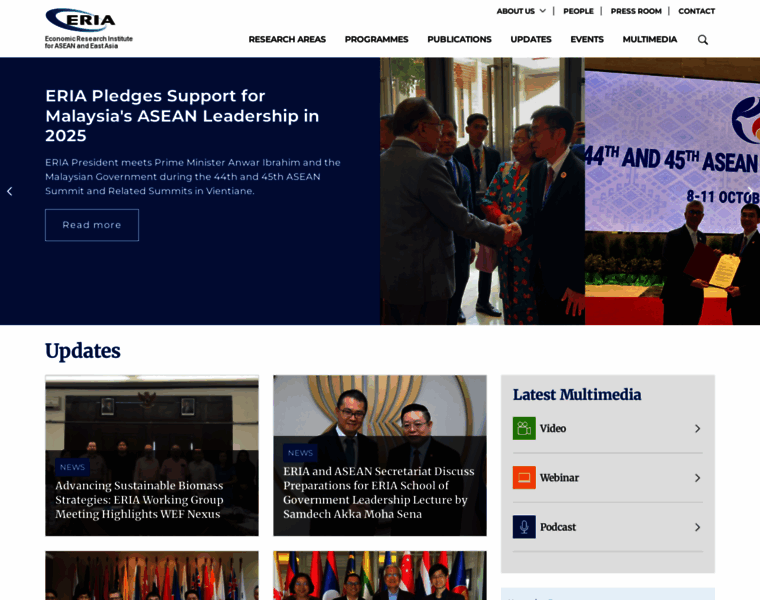Click the Video label in Latest Multimedia
Image resolution: width=760 pixels, height=600 pixels.
click(x=553, y=428)
